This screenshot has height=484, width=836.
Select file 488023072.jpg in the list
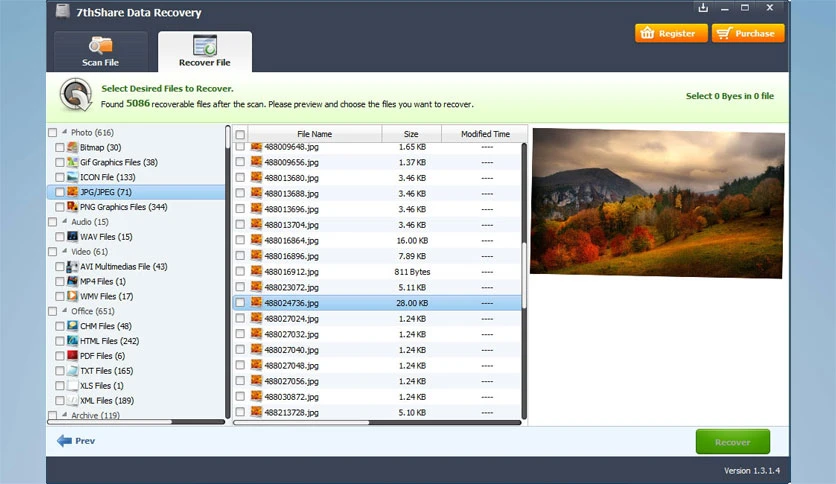point(377,287)
